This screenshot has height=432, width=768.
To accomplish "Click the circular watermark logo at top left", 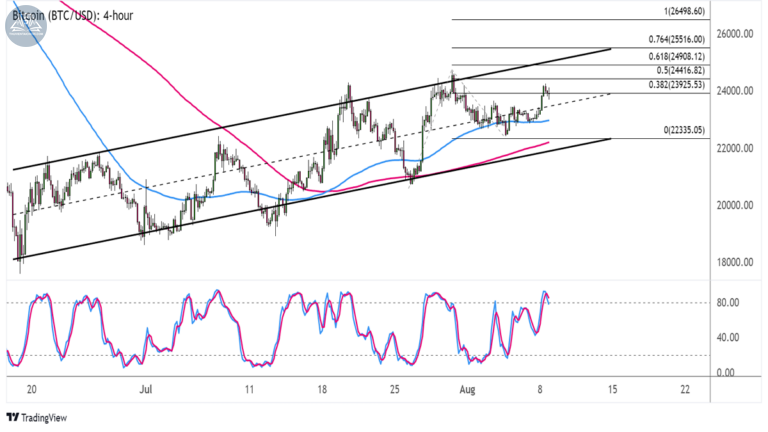I will pyautogui.click(x=25, y=25).
